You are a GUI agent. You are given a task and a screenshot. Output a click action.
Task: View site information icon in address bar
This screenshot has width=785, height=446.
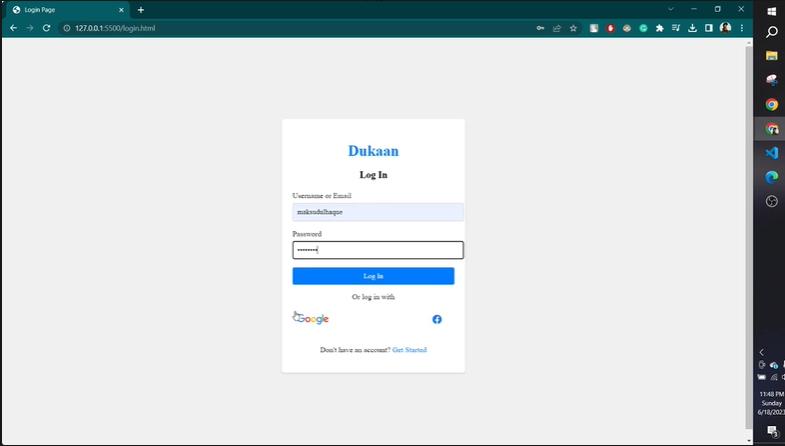tap(67, 28)
